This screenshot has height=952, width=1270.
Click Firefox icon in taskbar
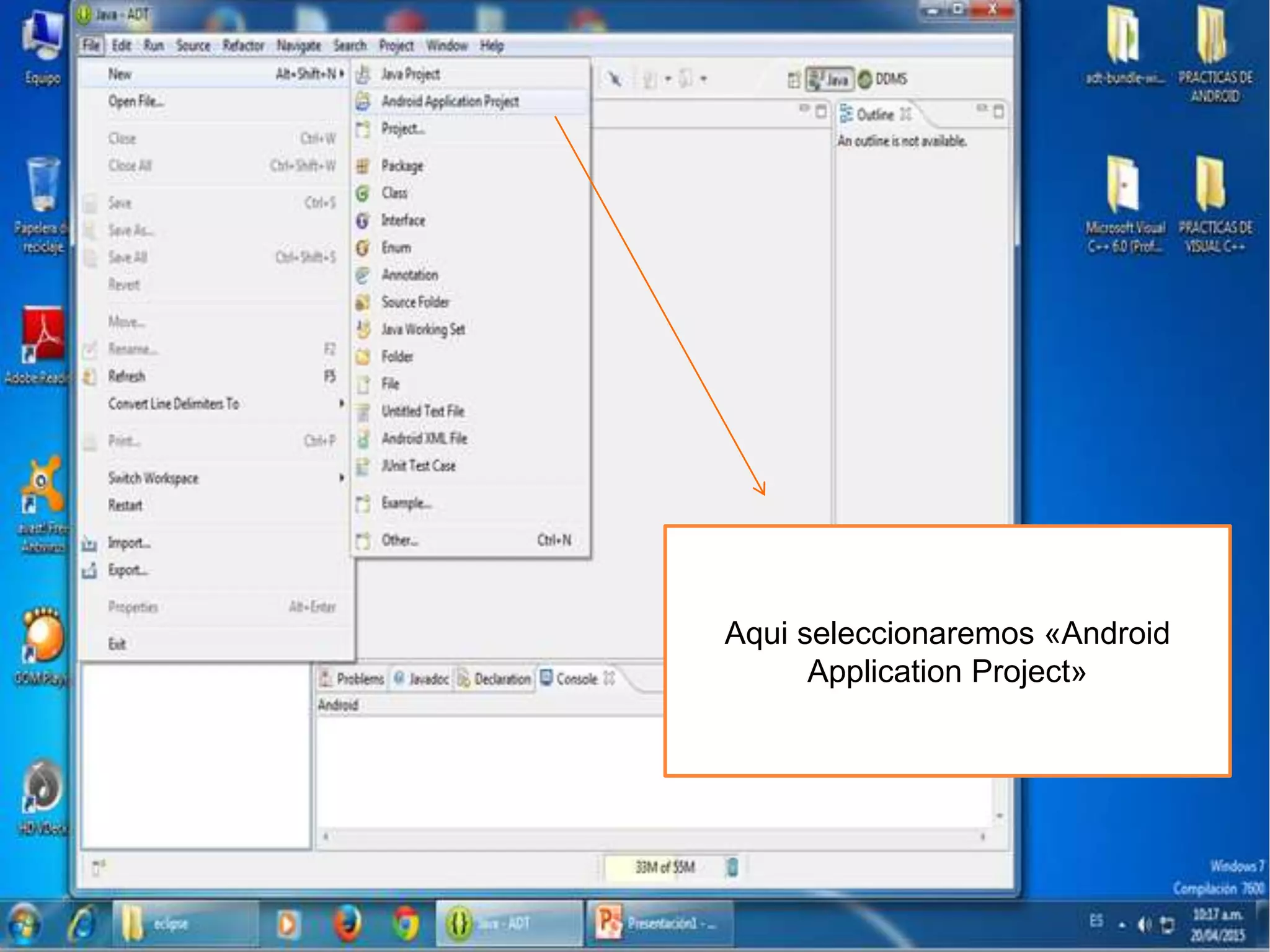[347, 924]
